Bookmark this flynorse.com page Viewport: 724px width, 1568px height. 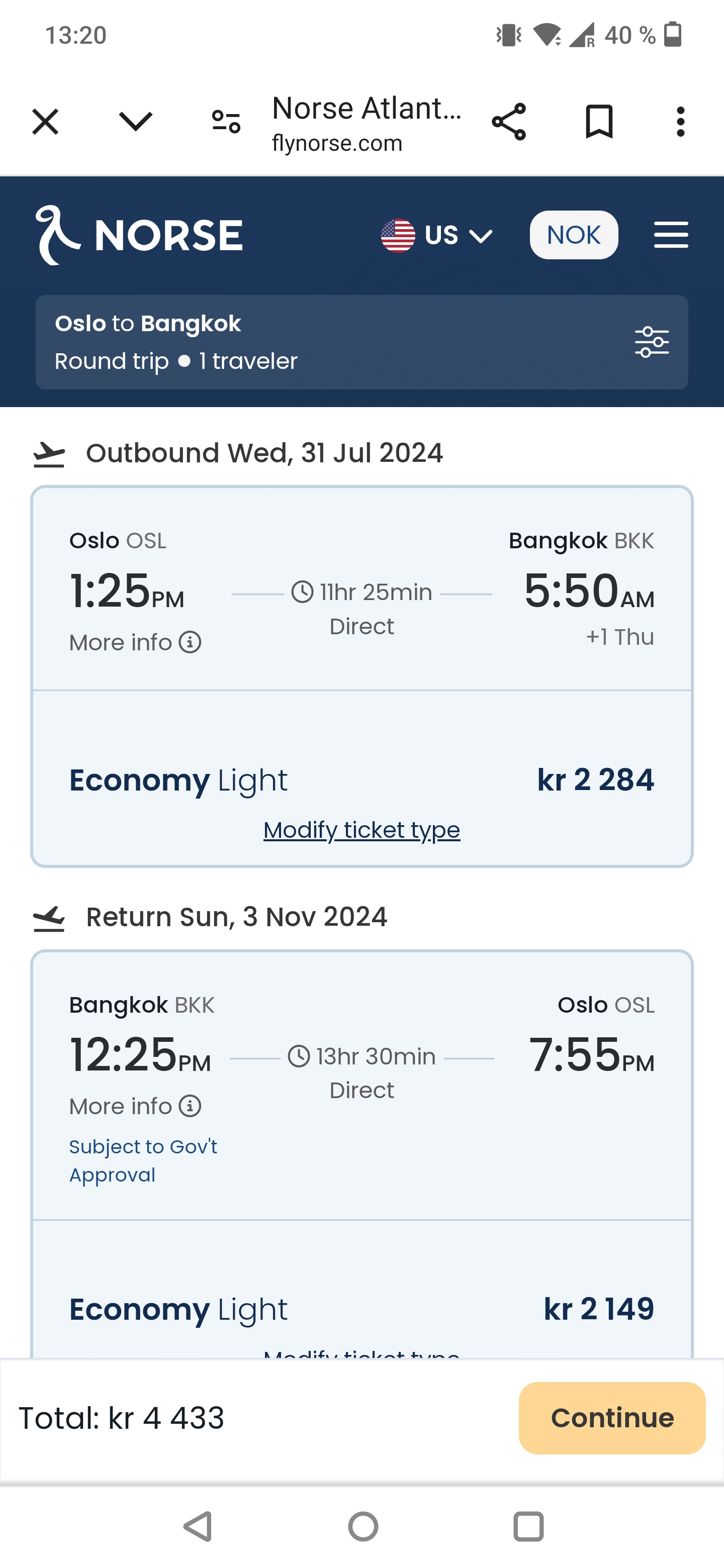599,122
